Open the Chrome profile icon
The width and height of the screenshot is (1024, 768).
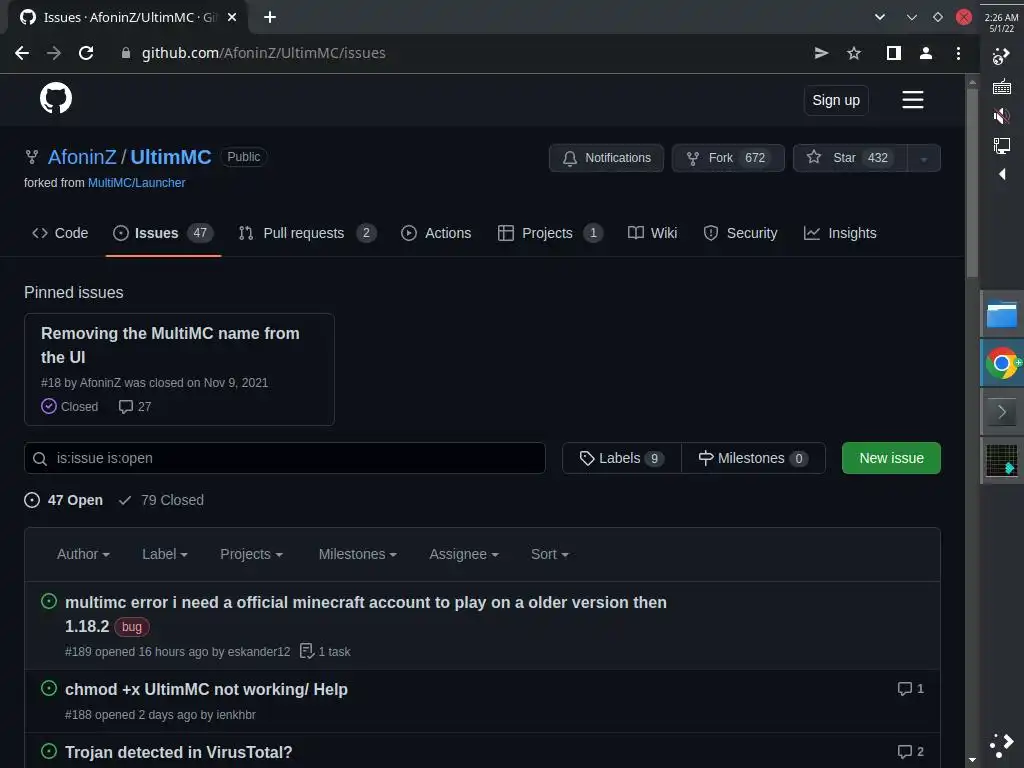point(925,53)
